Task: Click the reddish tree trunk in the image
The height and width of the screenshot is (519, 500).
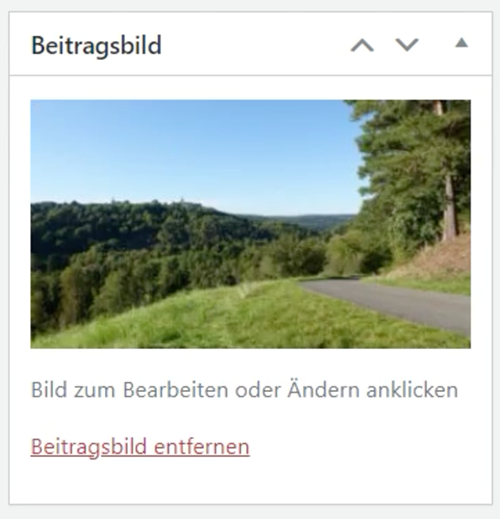Action: click(x=449, y=207)
